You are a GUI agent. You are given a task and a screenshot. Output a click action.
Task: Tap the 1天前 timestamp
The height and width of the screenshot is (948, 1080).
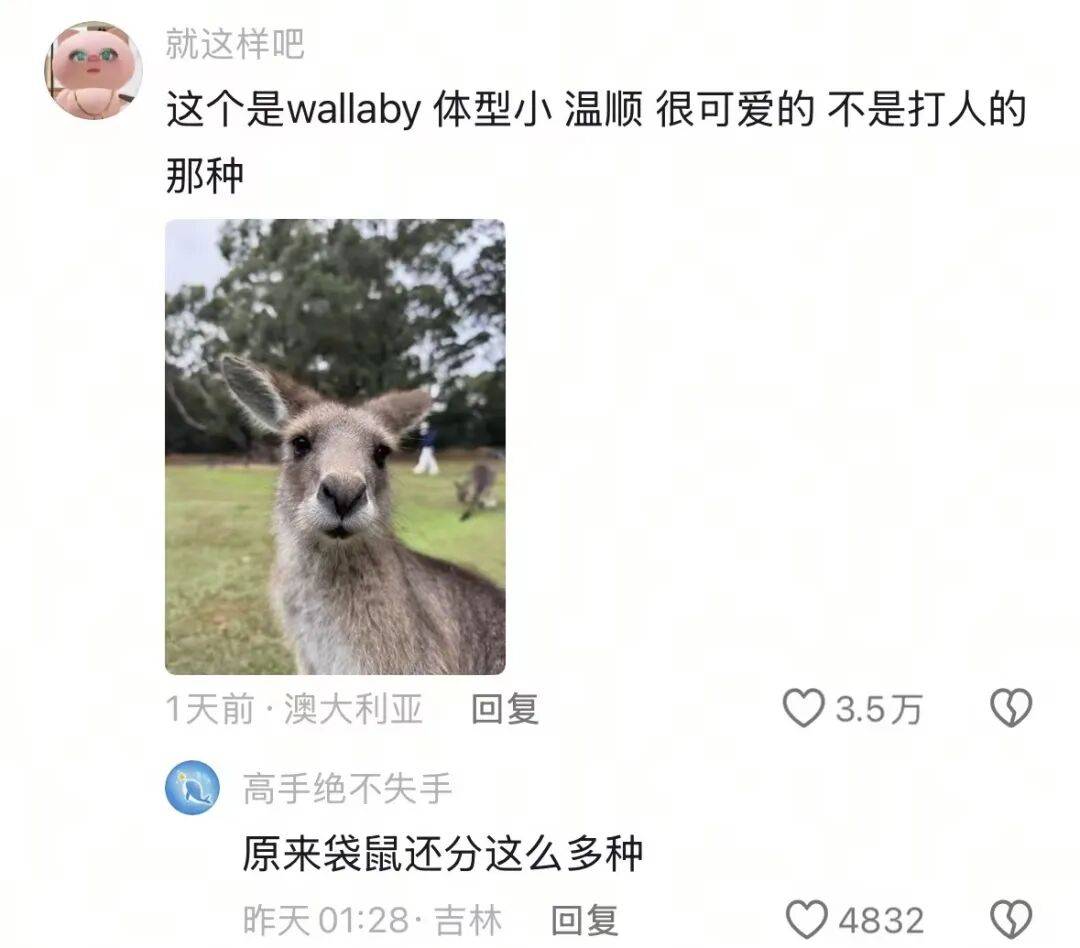(x=210, y=709)
